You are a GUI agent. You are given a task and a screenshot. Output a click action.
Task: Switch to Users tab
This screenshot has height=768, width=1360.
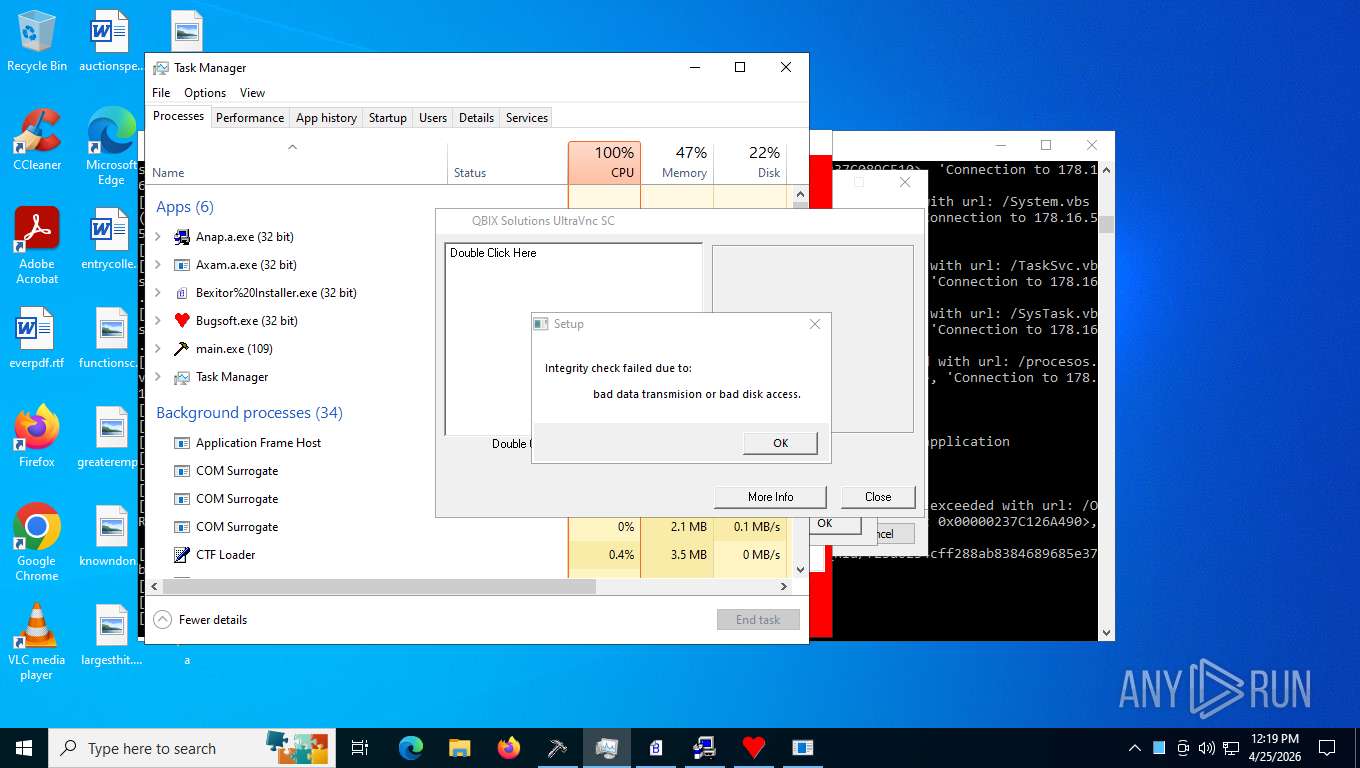coord(433,117)
